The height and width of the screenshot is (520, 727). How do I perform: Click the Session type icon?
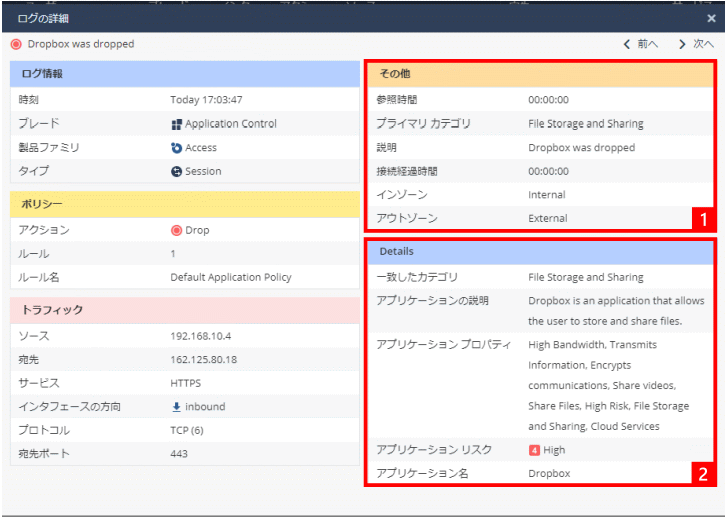coord(176,171)
